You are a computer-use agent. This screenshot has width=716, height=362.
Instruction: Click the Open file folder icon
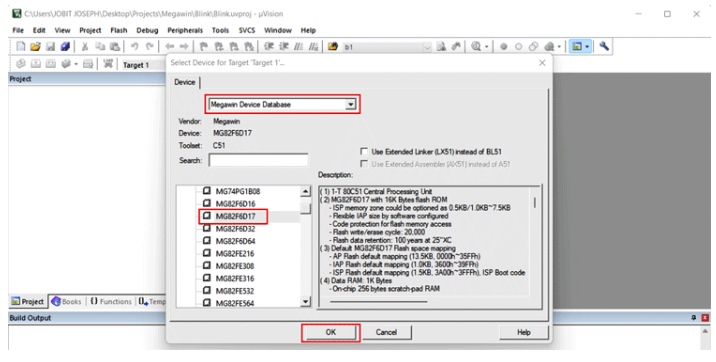(x=35, y=47)
